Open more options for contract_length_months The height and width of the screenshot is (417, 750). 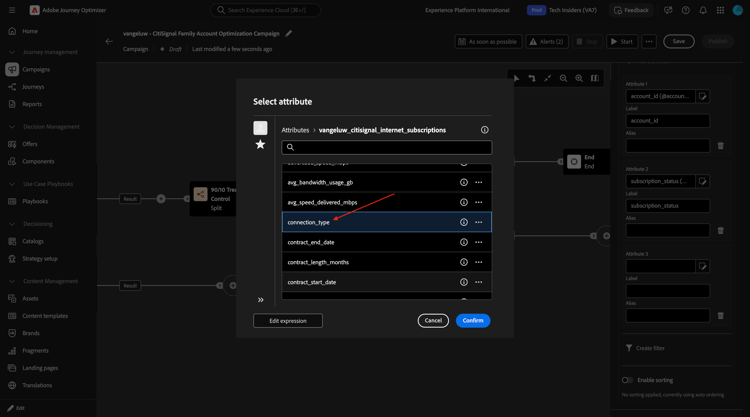pos(478,262)
